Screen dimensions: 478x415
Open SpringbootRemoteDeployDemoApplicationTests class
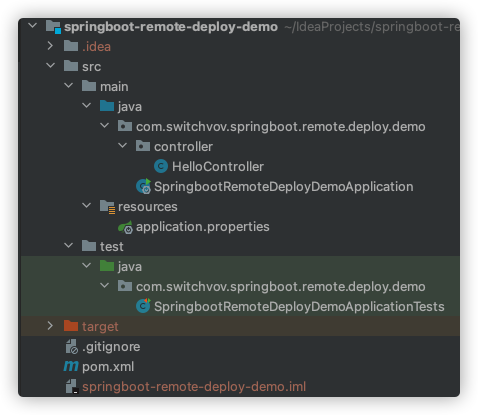[x=299, y=307]
